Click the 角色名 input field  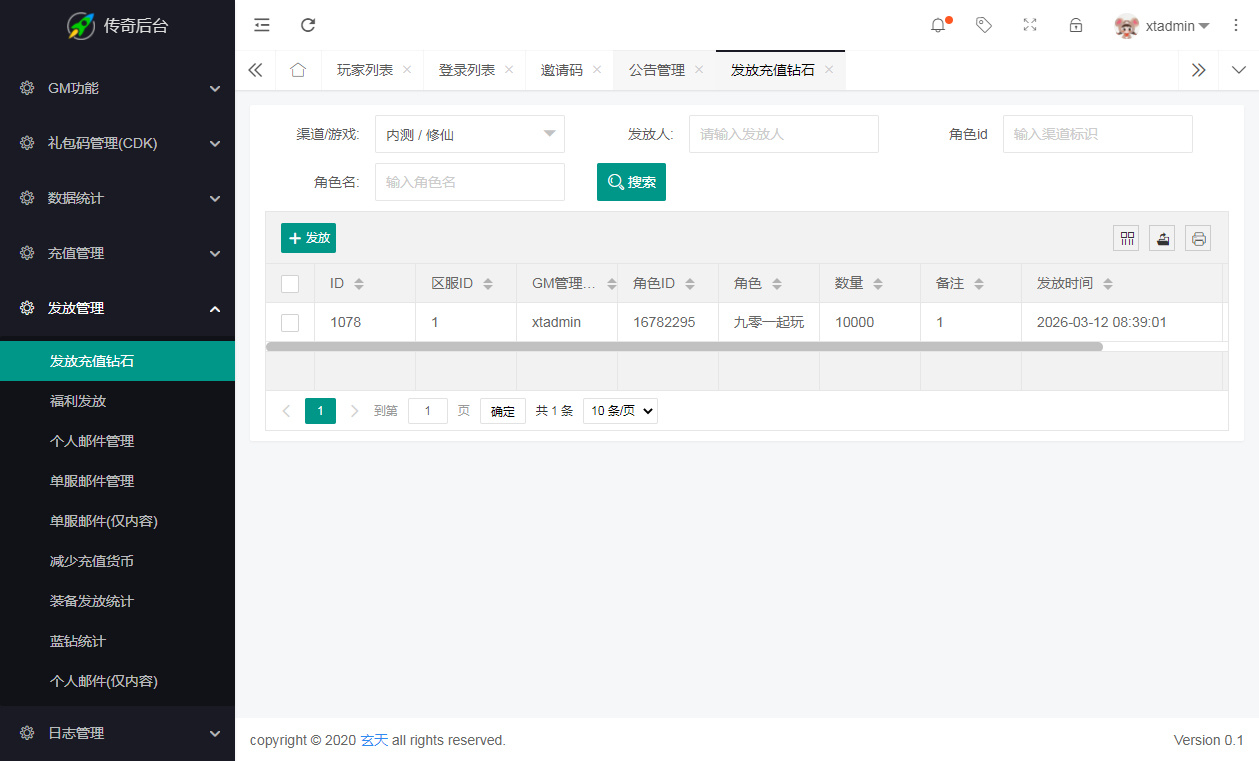470,182
